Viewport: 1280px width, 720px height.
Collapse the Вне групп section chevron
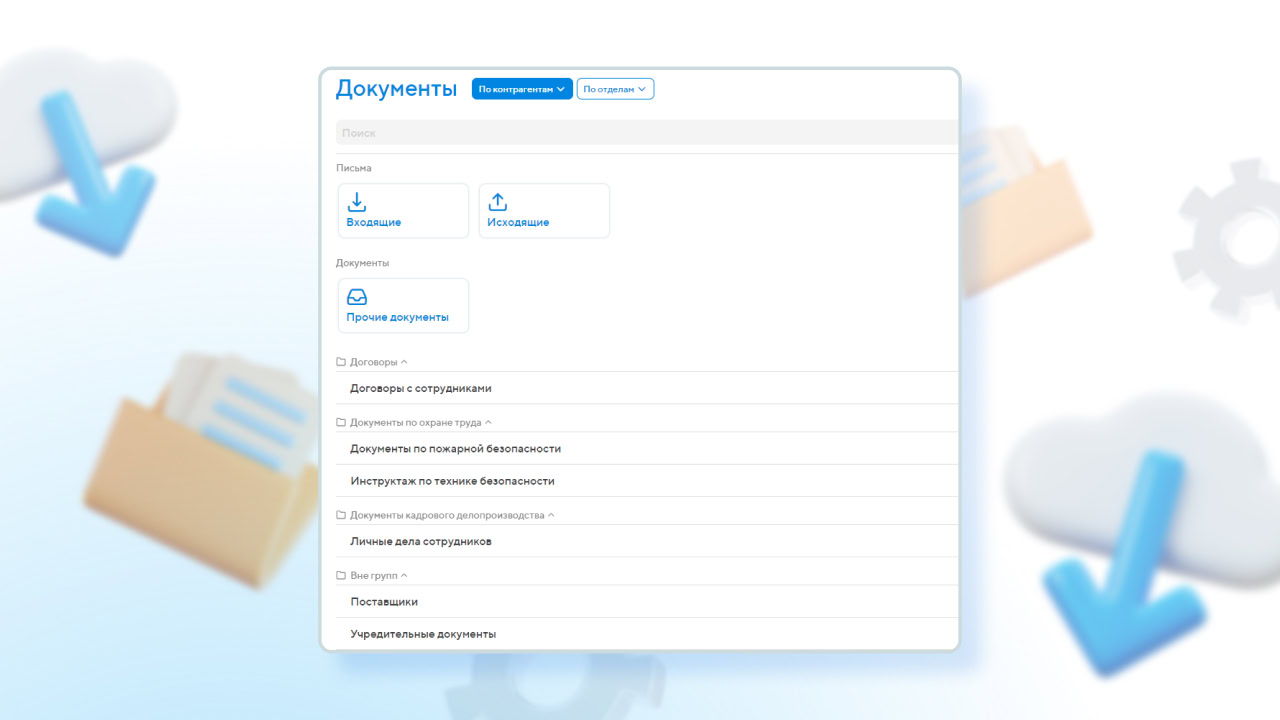click(405, 575)
